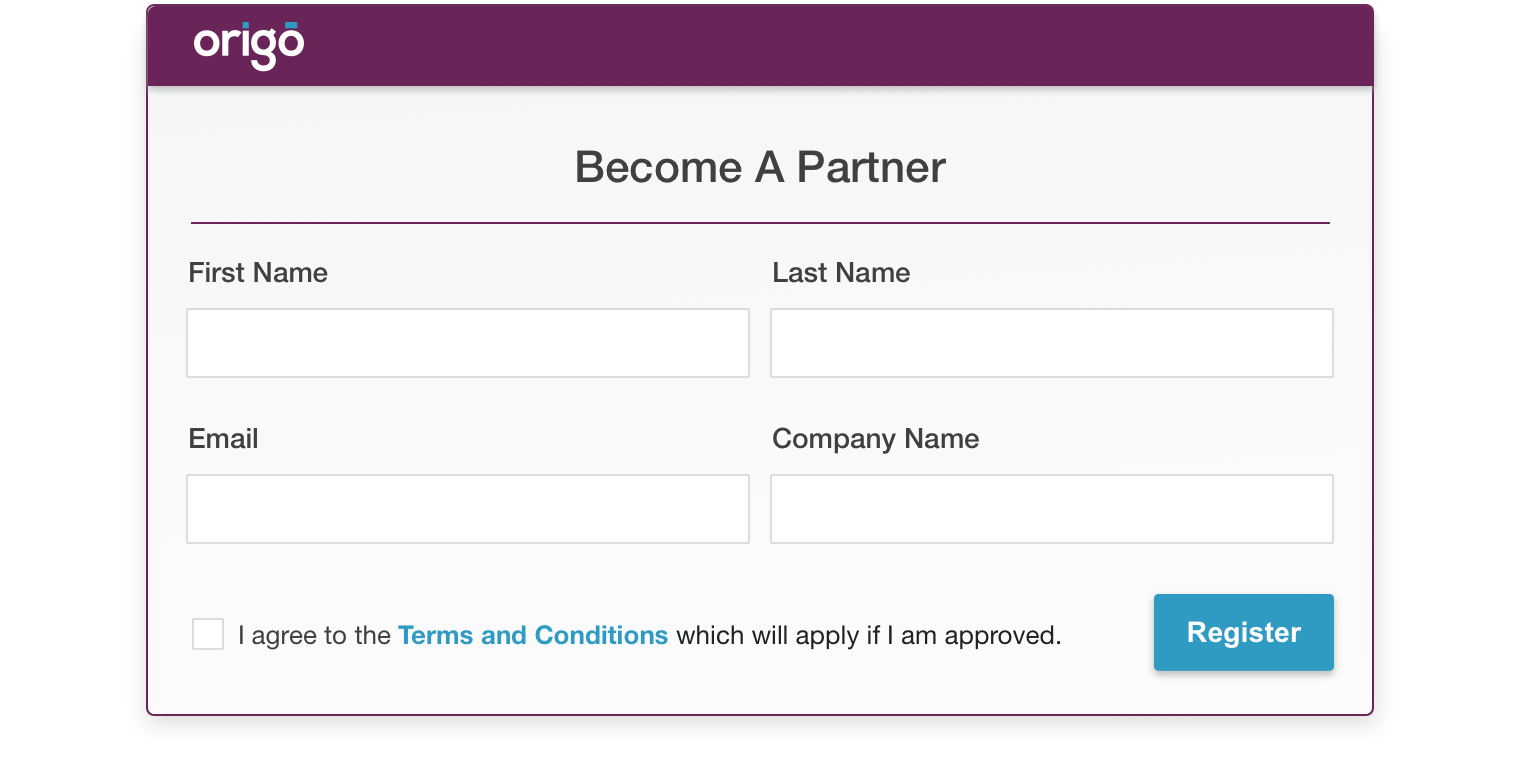1520x766 pixels.
Task: Click the word 'approved.' in agreement text
Action: 1003,636
